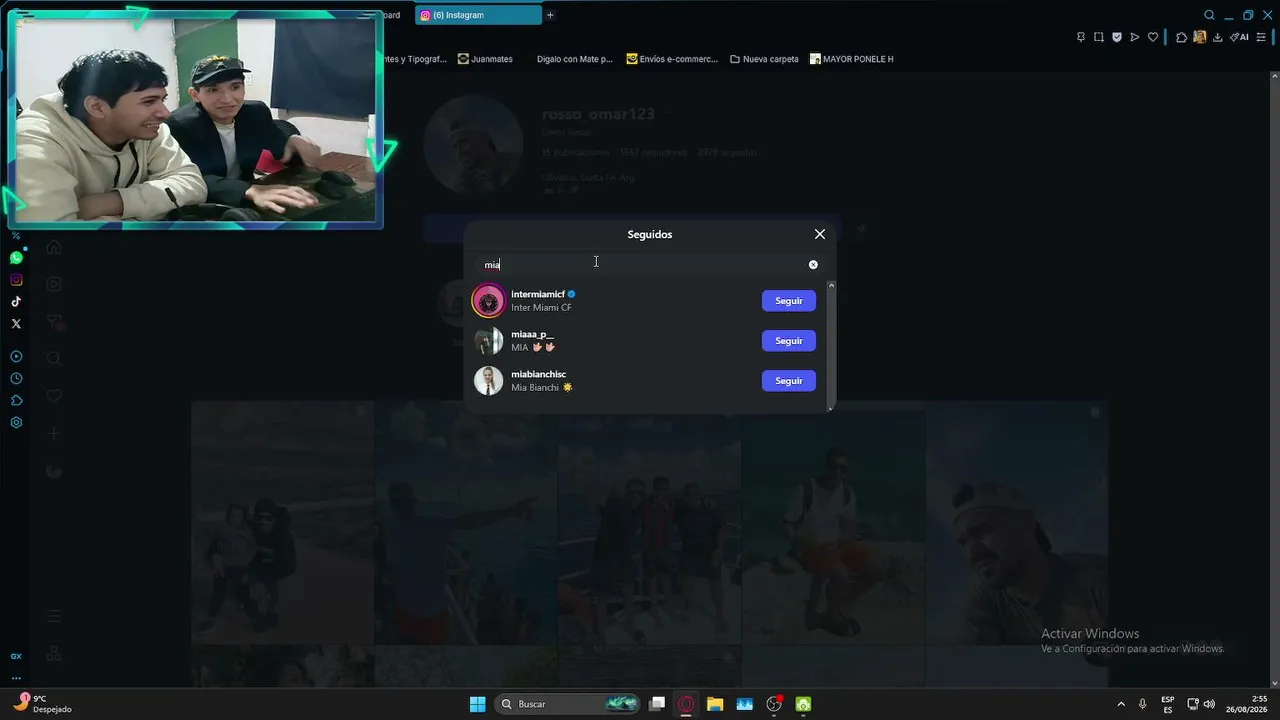Open the Windows Start menu

pos(478,704)
